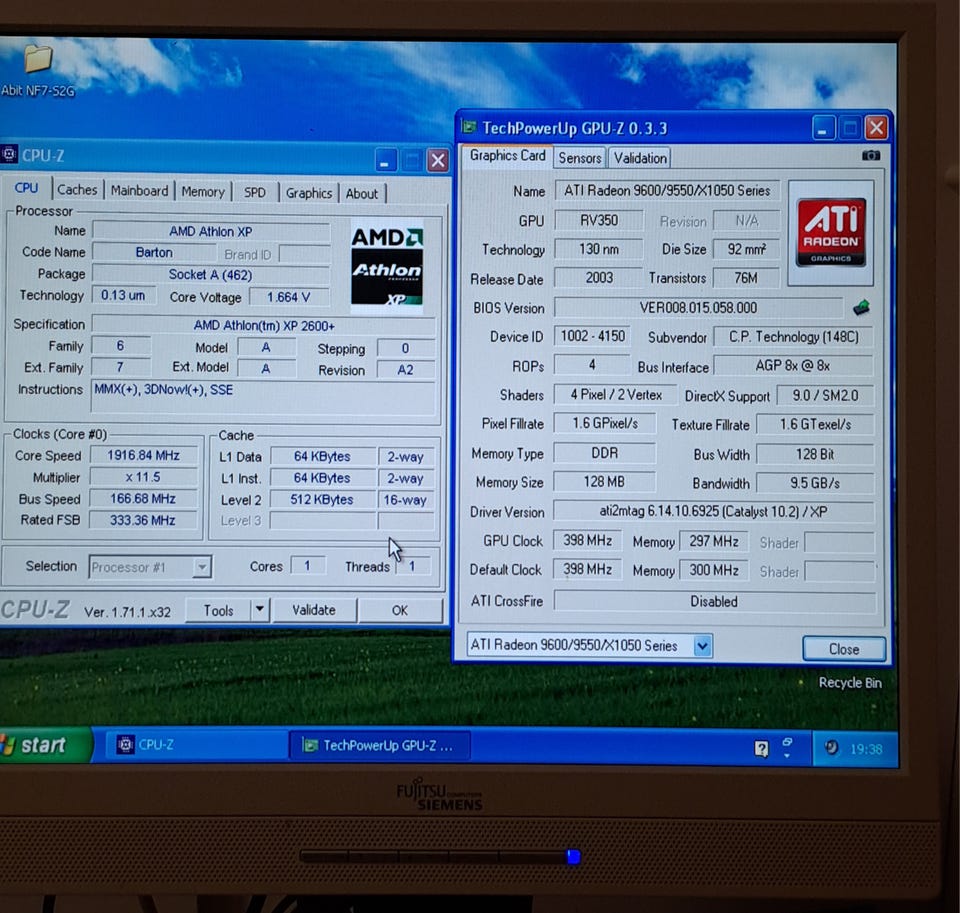
Task: Click the tray icon next to the clock
Action: pos(831,748)
